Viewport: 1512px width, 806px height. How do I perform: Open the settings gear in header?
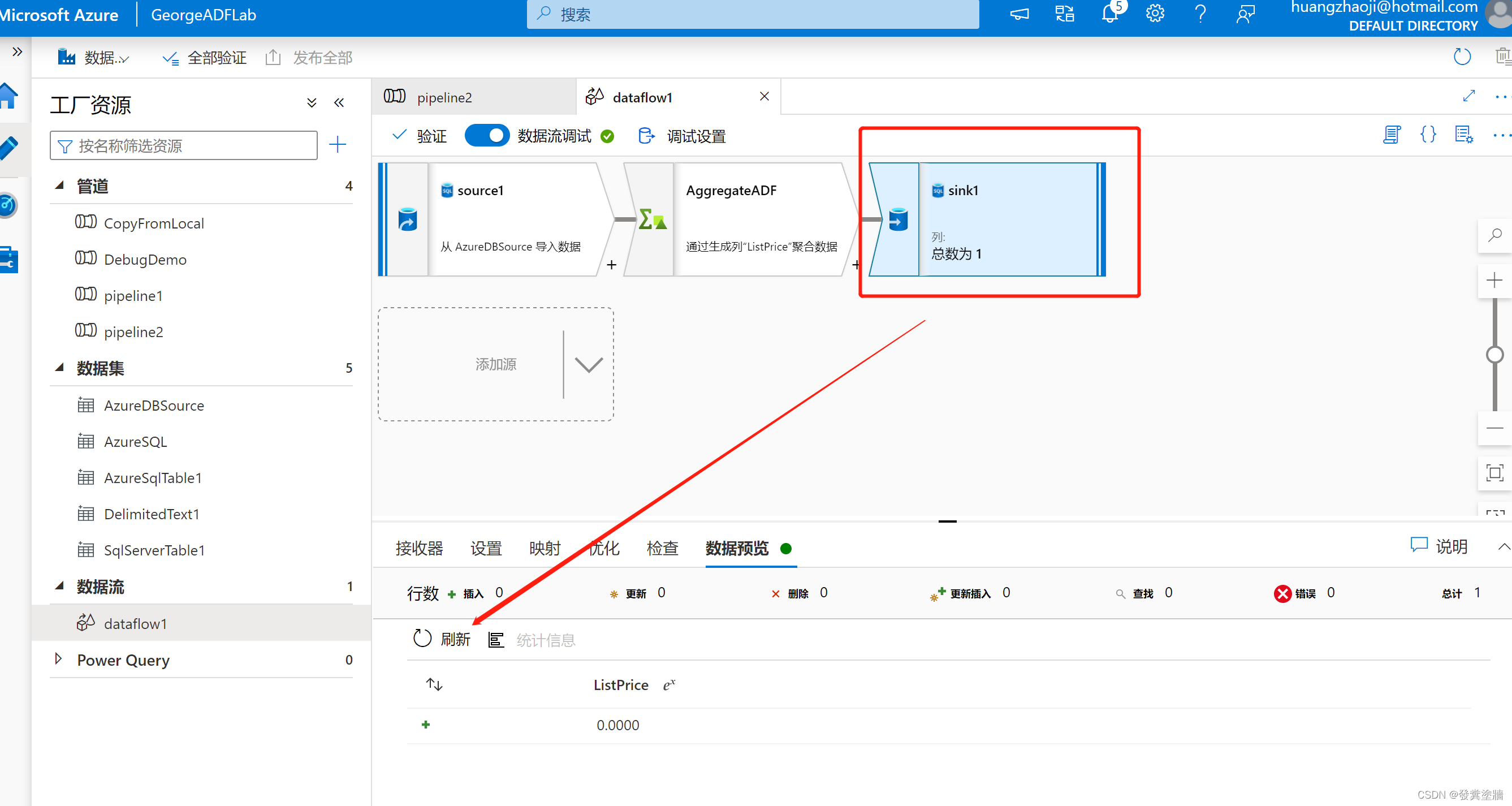tap(1155, 14)
